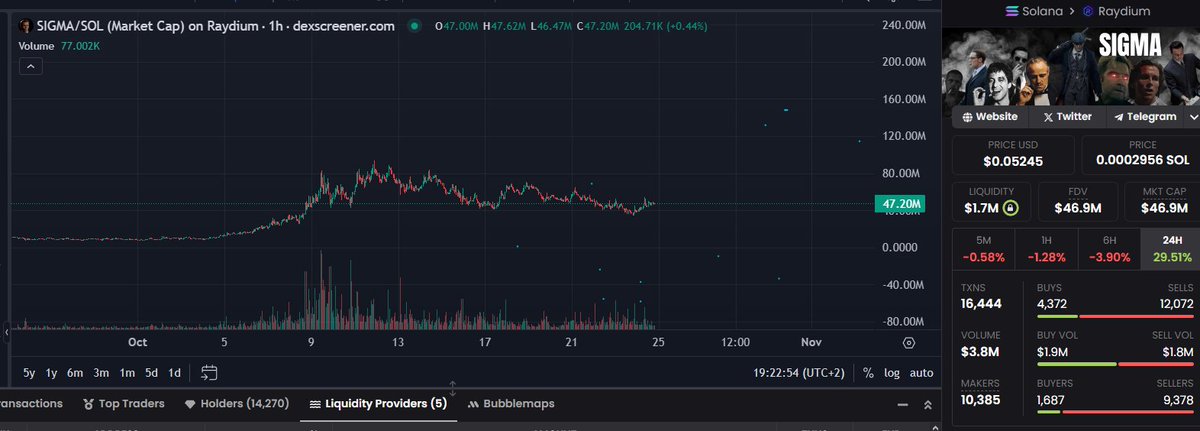Click the Raydium breadcrumb link
This screenshot has height=431, width=1200.
click(1124, 12)
